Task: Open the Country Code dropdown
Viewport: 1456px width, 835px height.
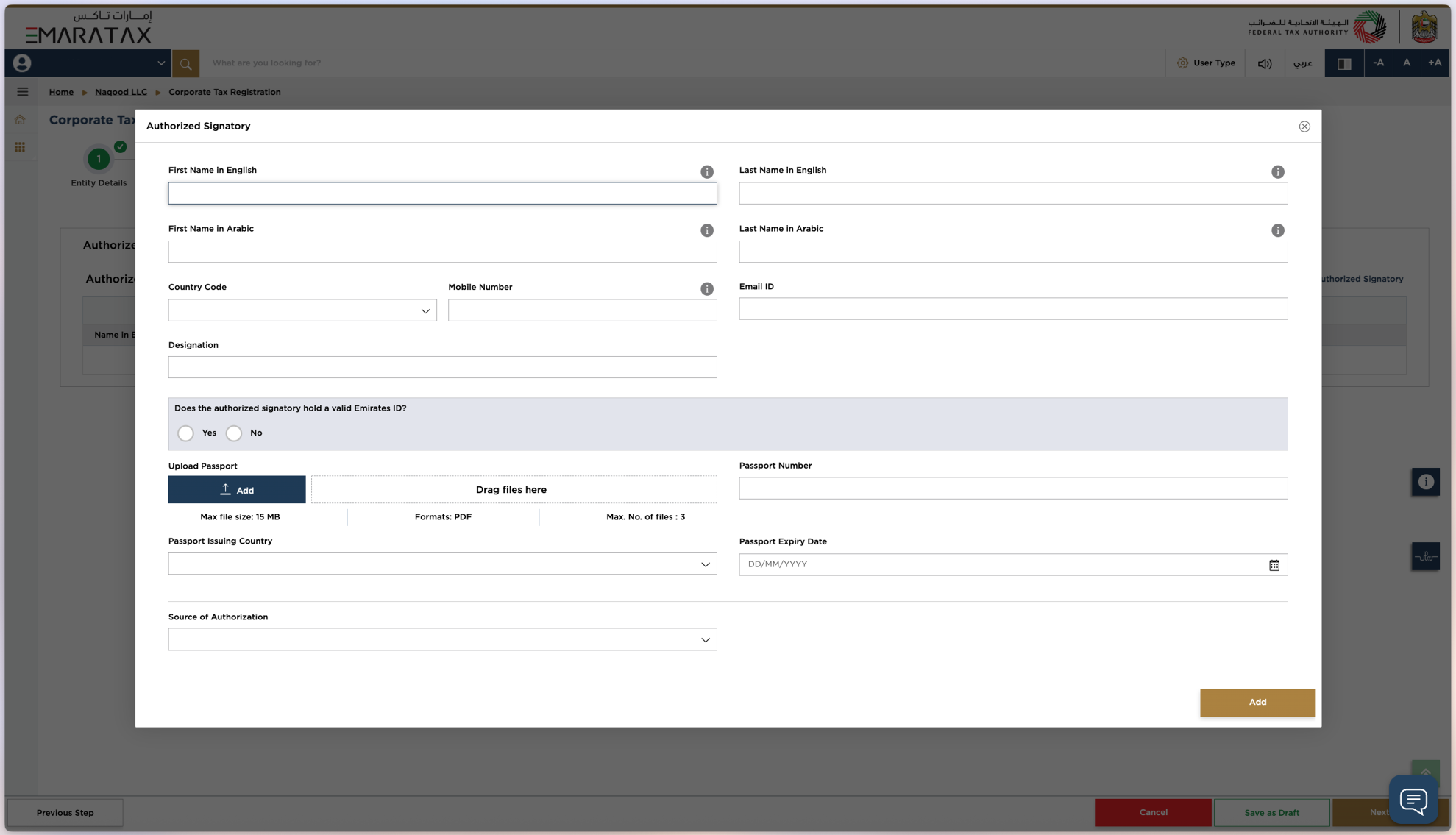Action: [x=302, y=310]
